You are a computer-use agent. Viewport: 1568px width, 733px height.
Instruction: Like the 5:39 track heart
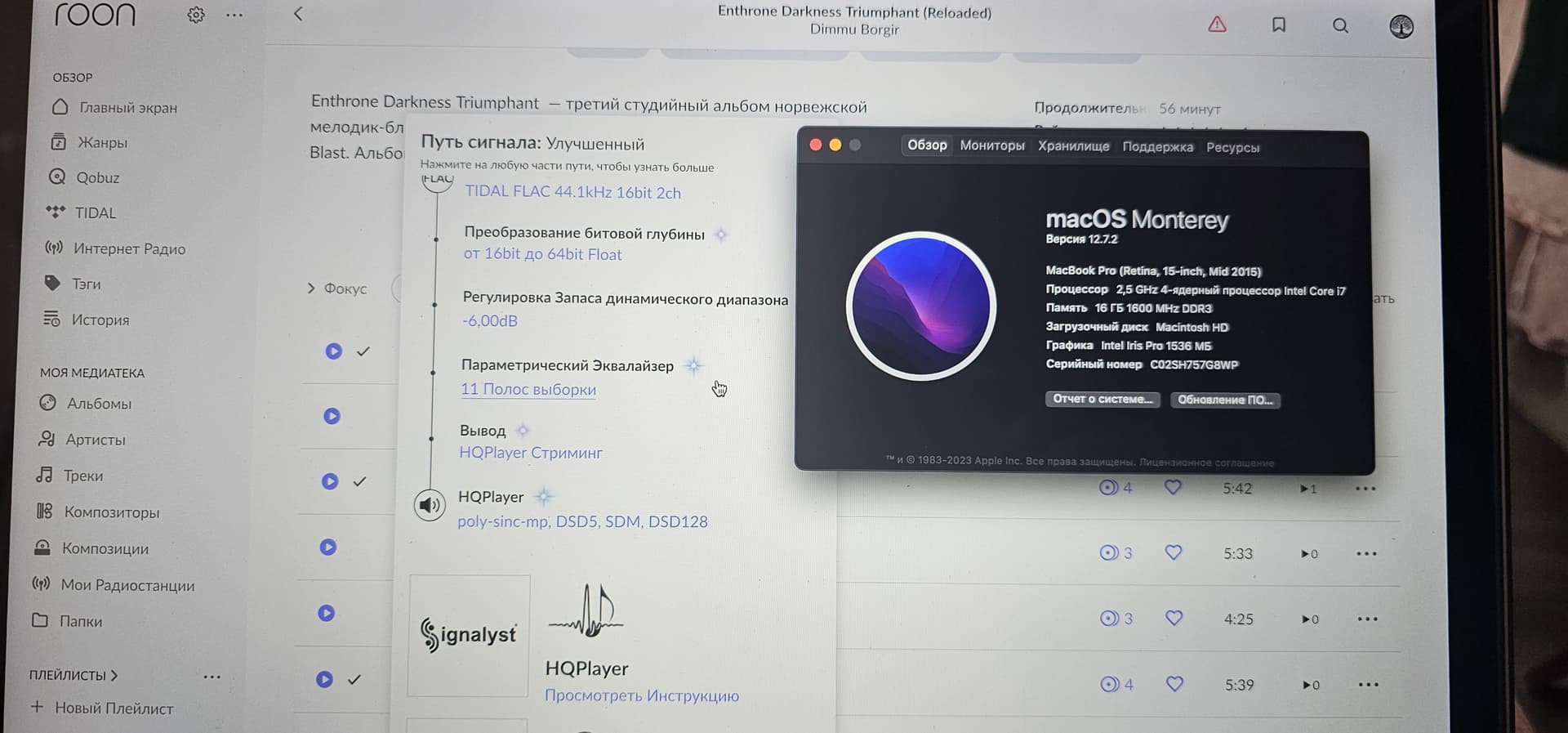coord(1174,684)
